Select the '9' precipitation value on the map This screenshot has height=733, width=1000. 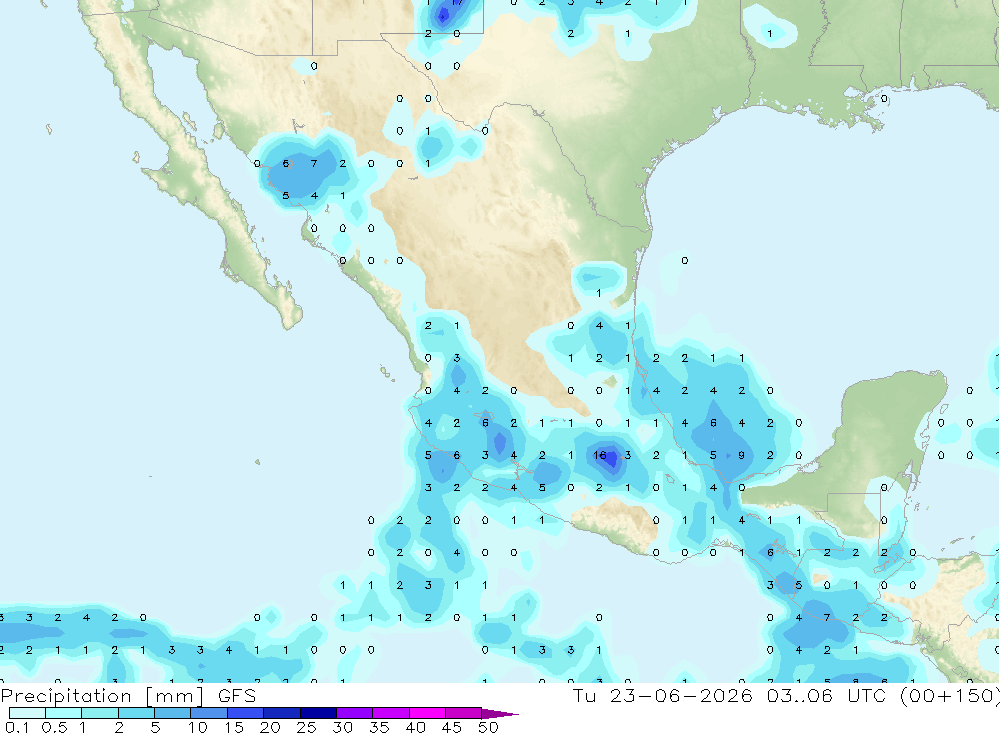[742, 455]
